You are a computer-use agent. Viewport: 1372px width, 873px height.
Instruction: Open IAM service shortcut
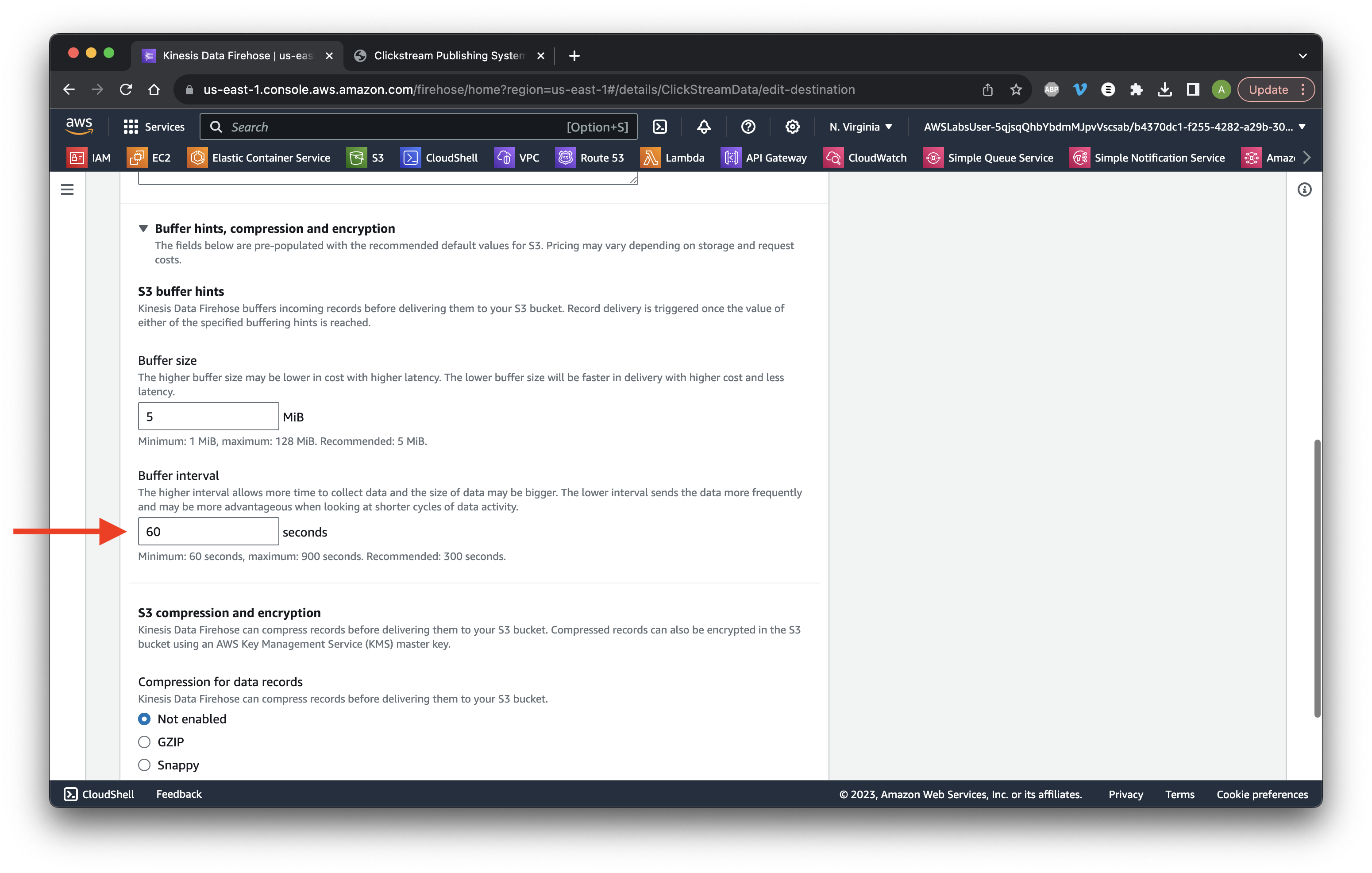(x=89, y=158)
